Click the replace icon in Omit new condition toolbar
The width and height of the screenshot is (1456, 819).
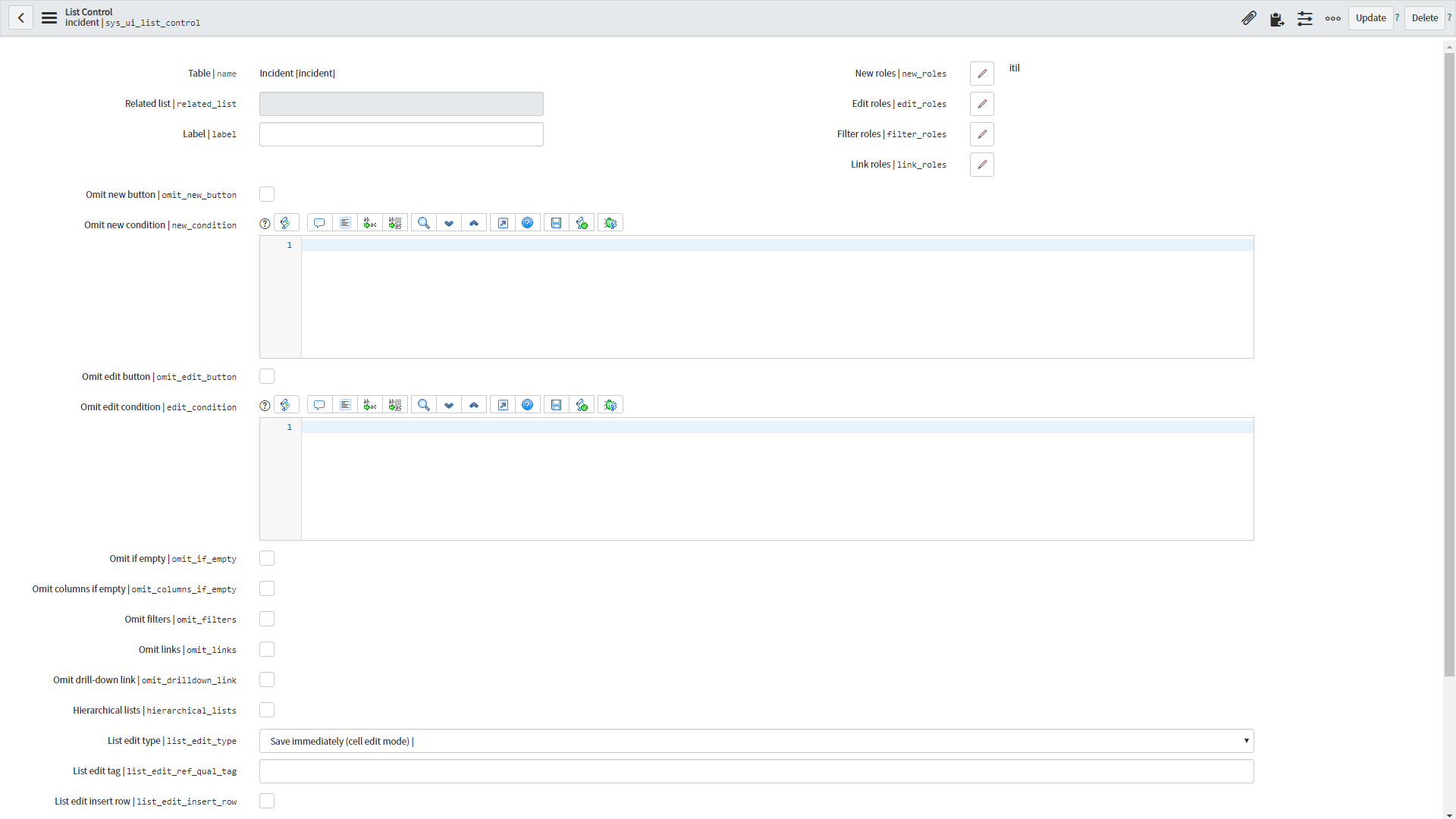[x=370, y=223]
